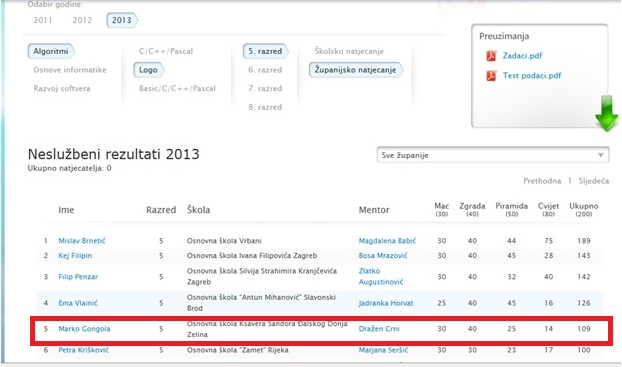Click total score 189
Image resolution: width=622 pixels, height=367 pixels.
click(584, 241)
